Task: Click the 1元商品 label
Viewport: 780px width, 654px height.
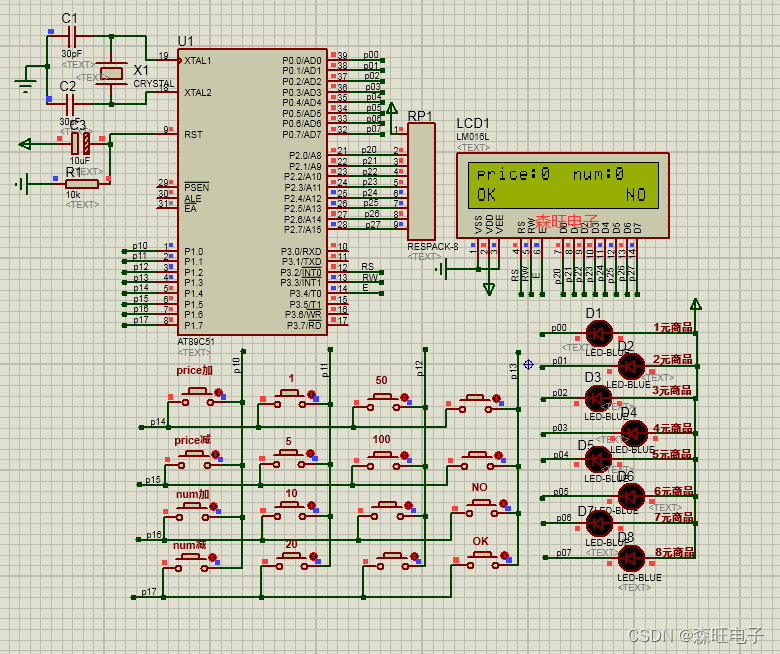Action: (673, 327)
